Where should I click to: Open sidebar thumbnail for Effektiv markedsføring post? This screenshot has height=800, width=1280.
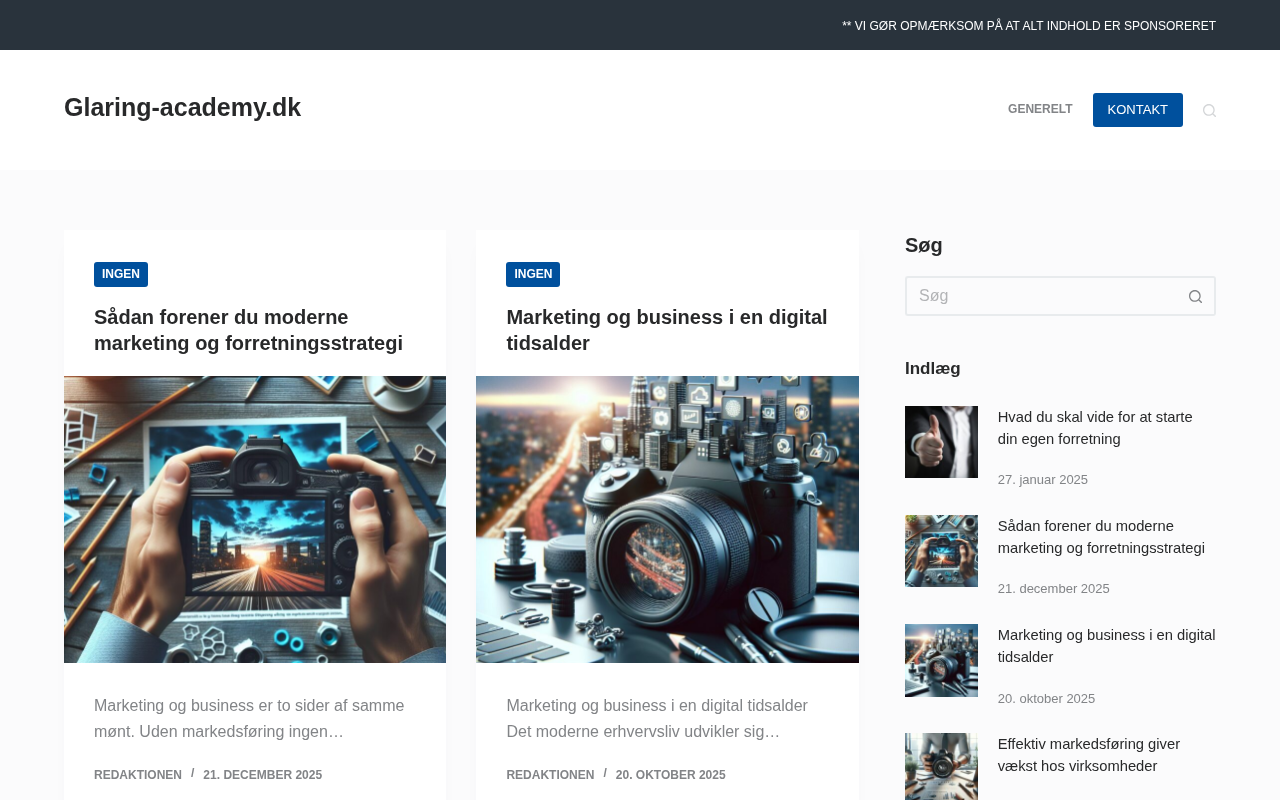pos(941,766)
